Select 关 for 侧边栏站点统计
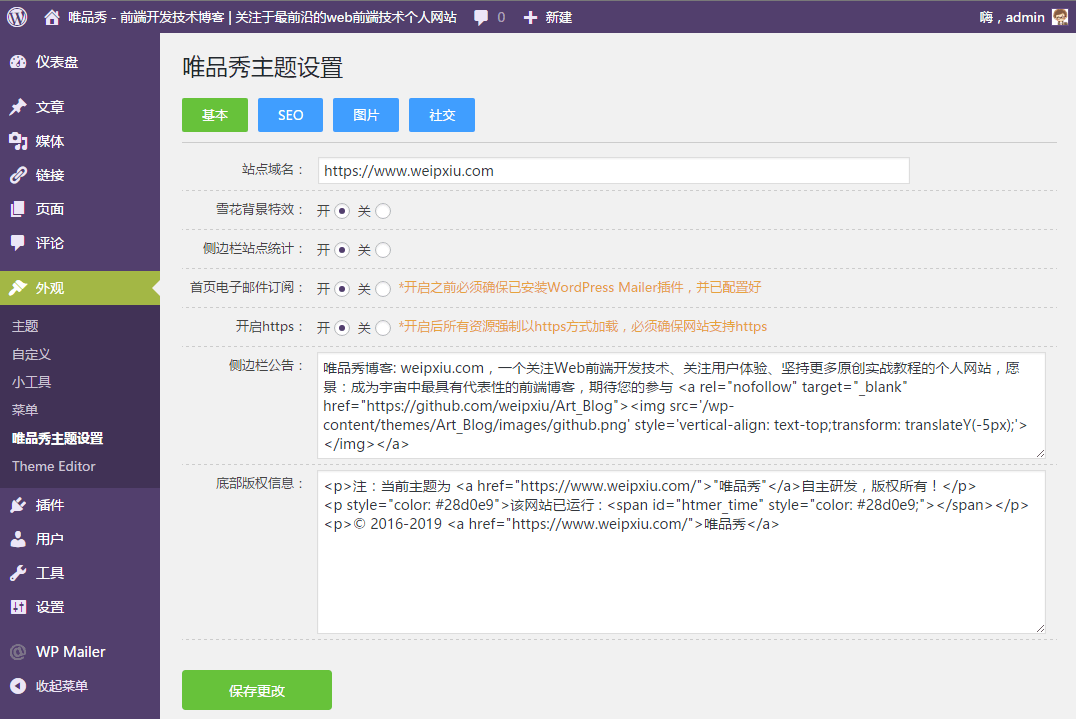 [x=383, y=250]
